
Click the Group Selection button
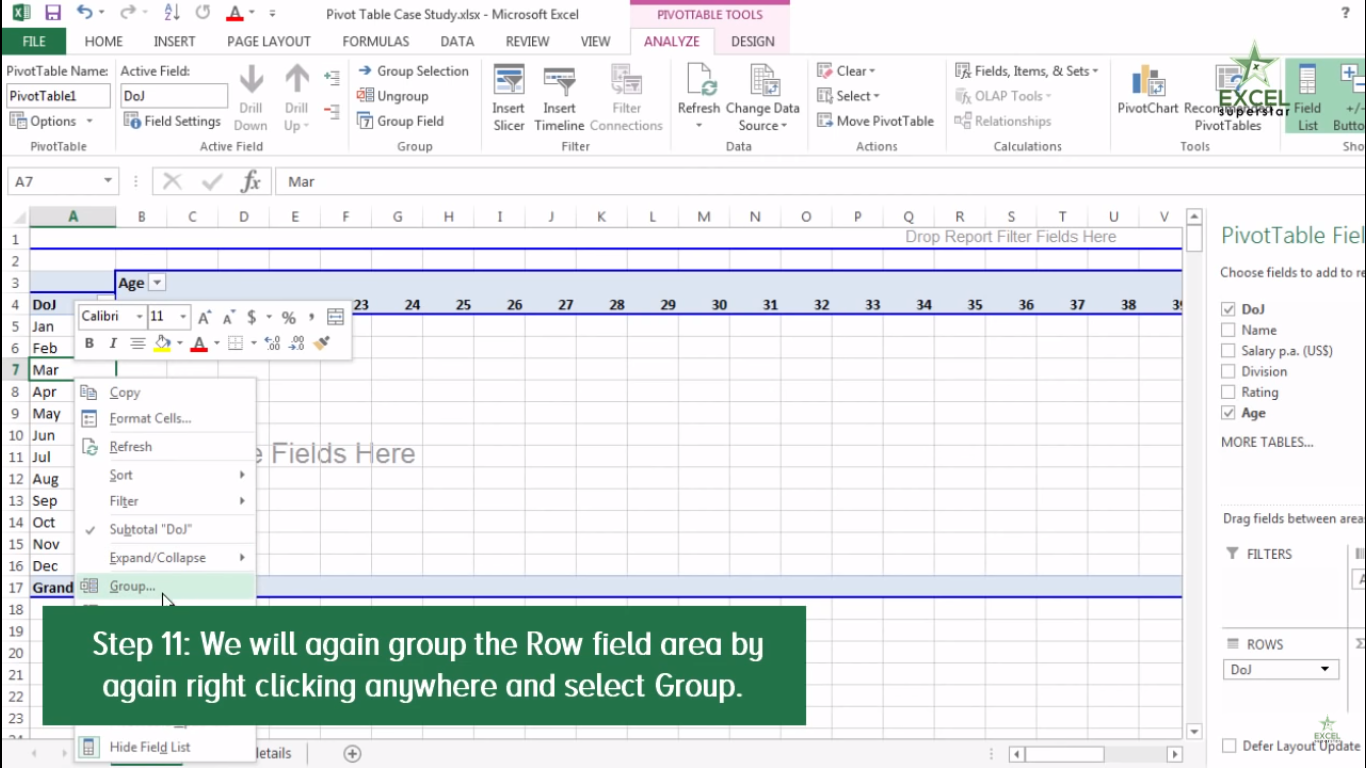point(413,71)
